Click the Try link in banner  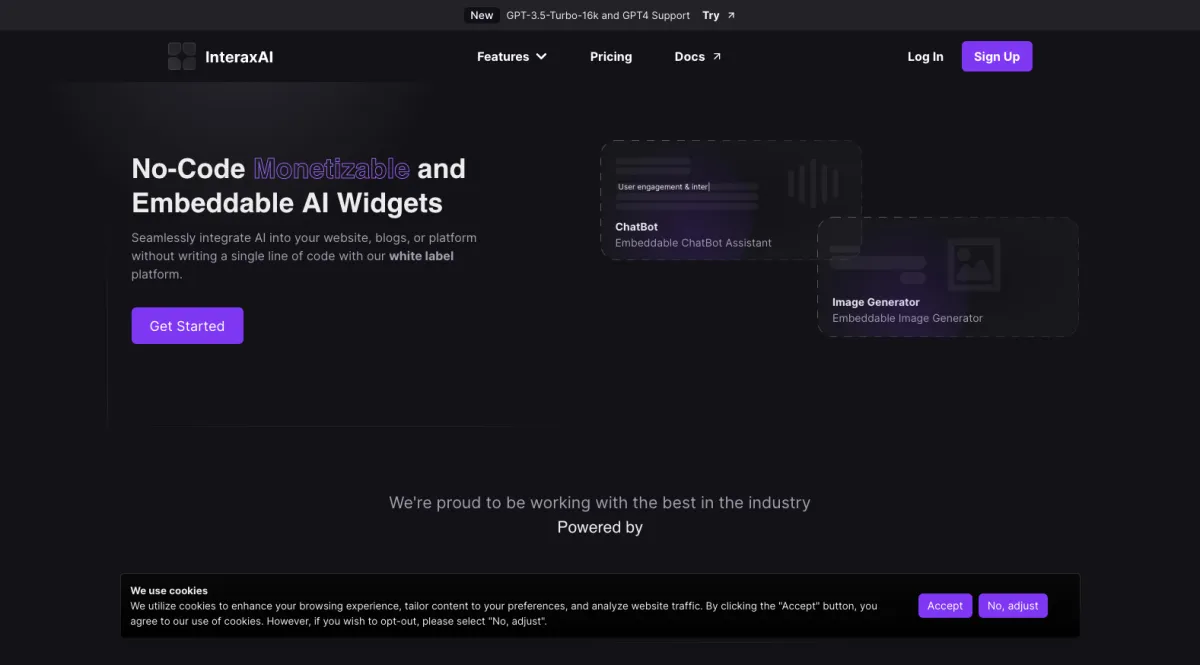pos(719,15)
